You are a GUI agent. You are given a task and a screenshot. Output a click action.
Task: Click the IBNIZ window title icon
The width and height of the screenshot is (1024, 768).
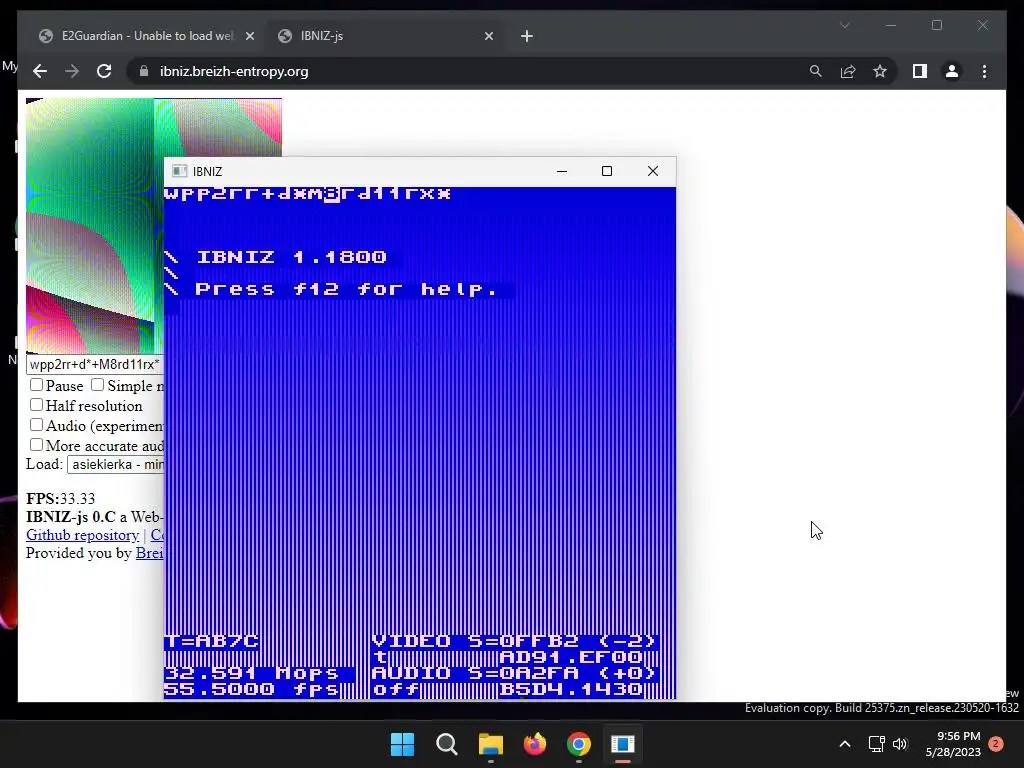[x=180, y=171]
